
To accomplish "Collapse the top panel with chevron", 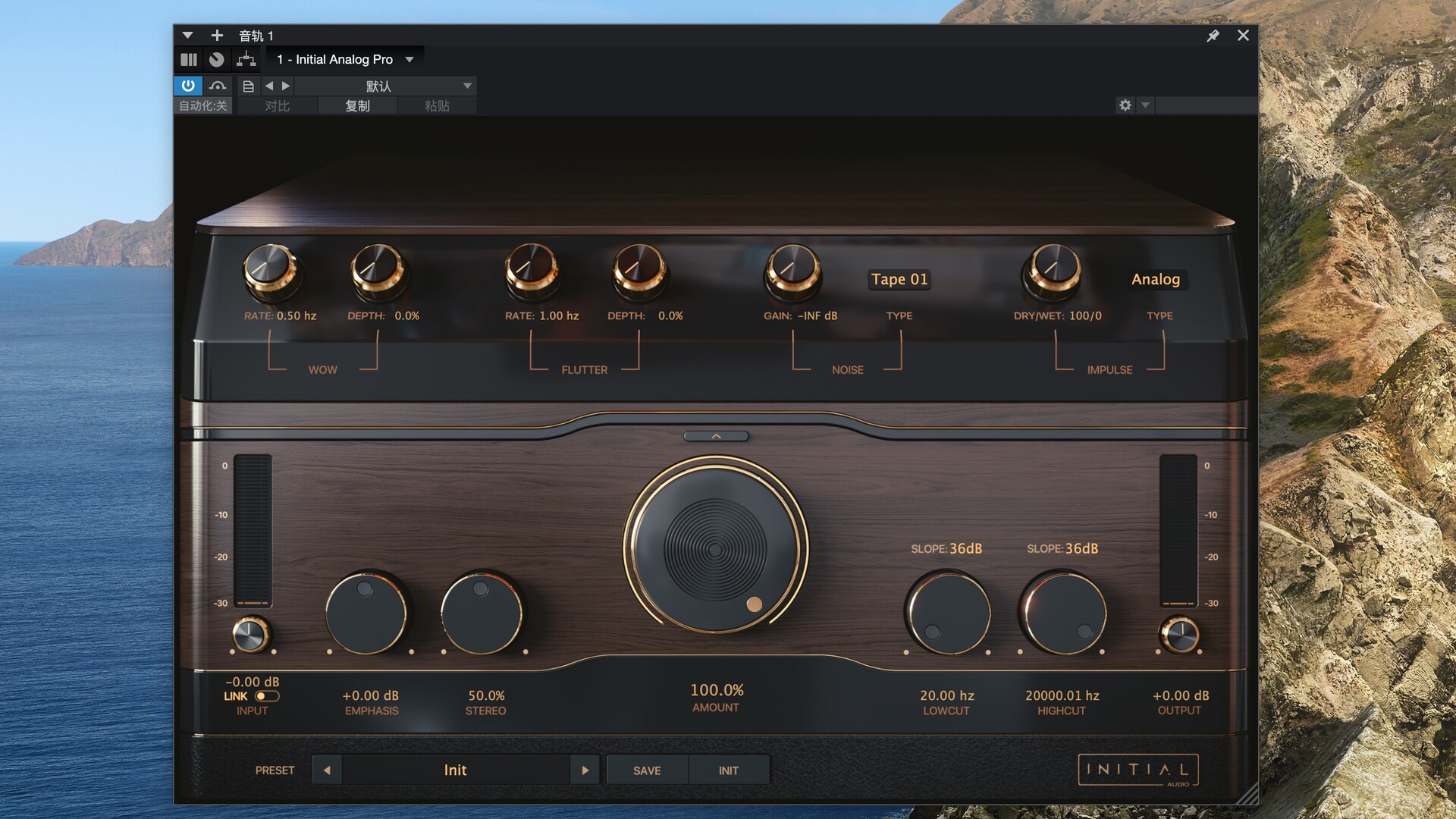I will [x=716, y=436].
